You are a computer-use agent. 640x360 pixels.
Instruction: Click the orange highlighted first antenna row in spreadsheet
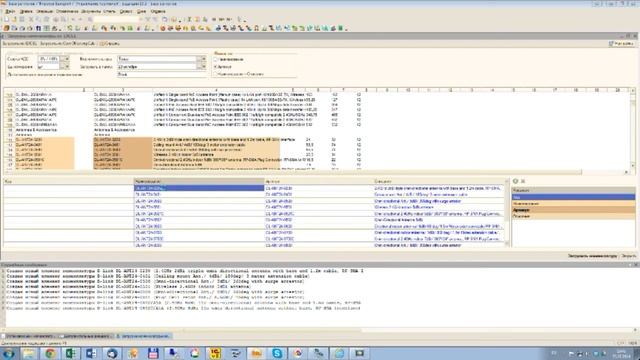[x=148, y=140]
